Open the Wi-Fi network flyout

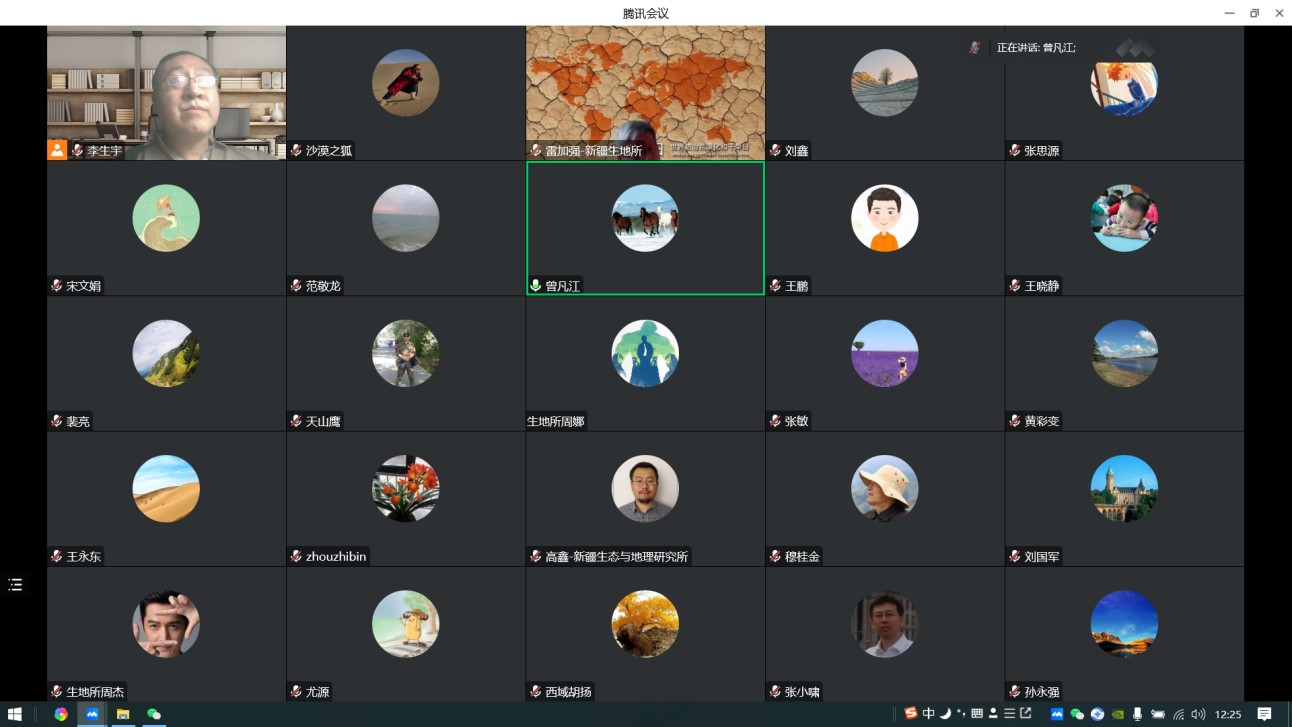coord(1179,714)
